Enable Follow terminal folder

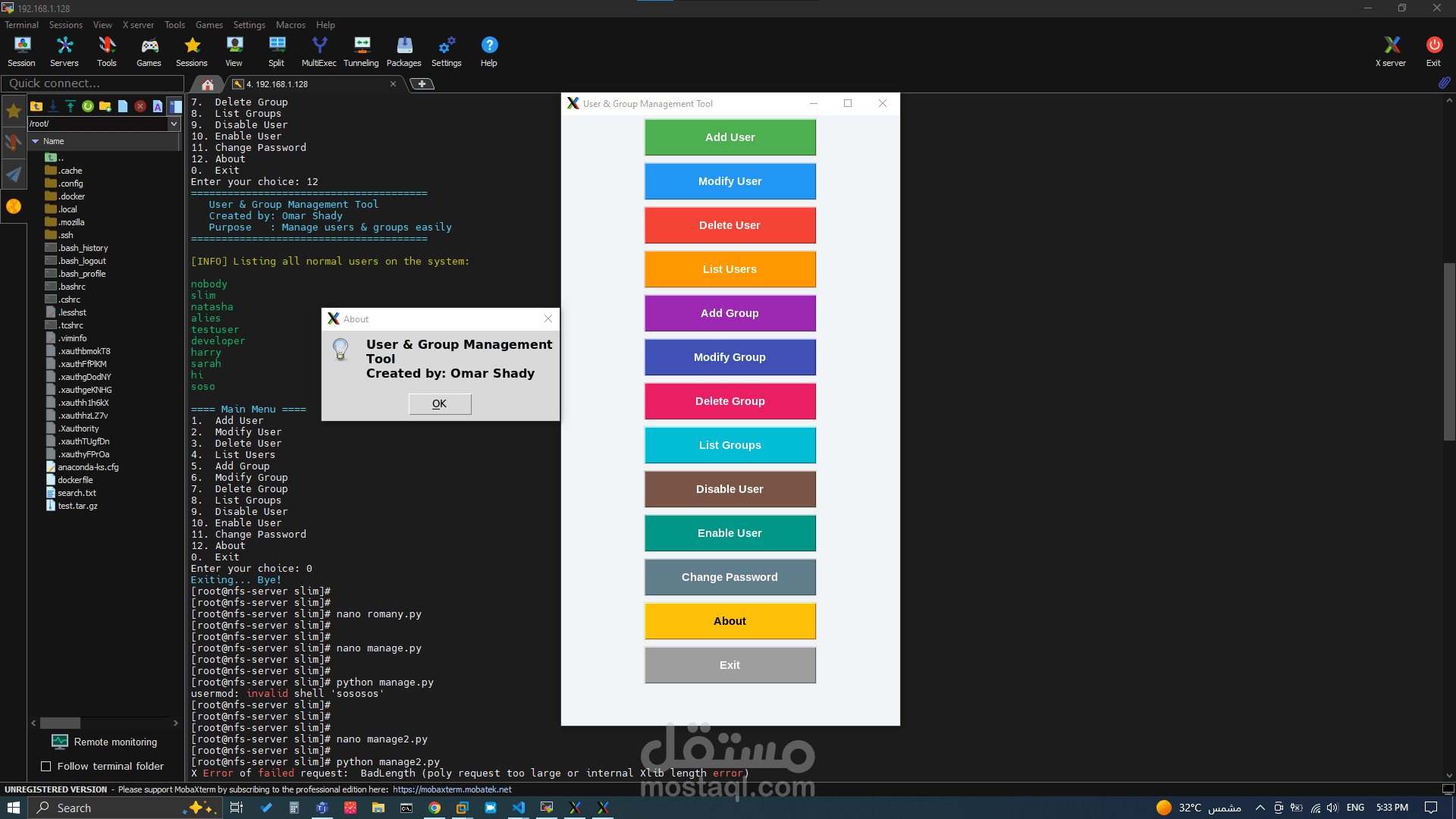click(x=47, y=767)
